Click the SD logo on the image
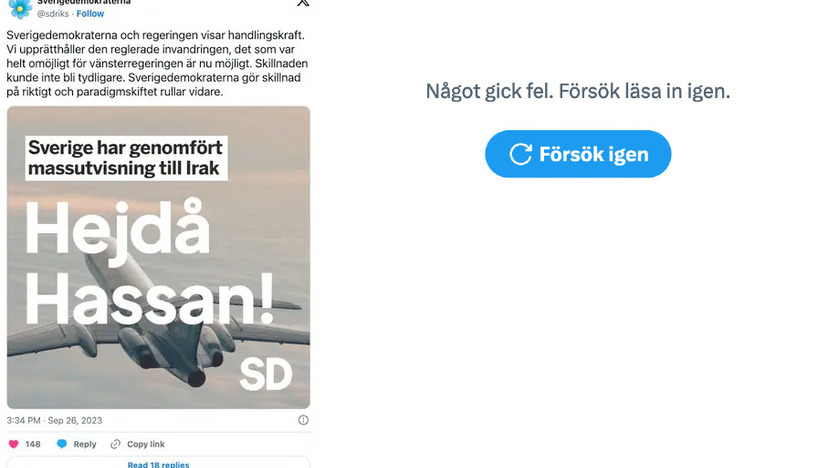This screenshot has width=828, height=468. click(266, 375)
